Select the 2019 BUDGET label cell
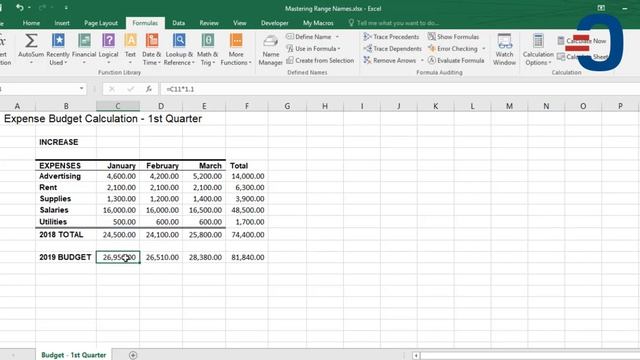This screenshot has width=640, height=360. point(66,258)
